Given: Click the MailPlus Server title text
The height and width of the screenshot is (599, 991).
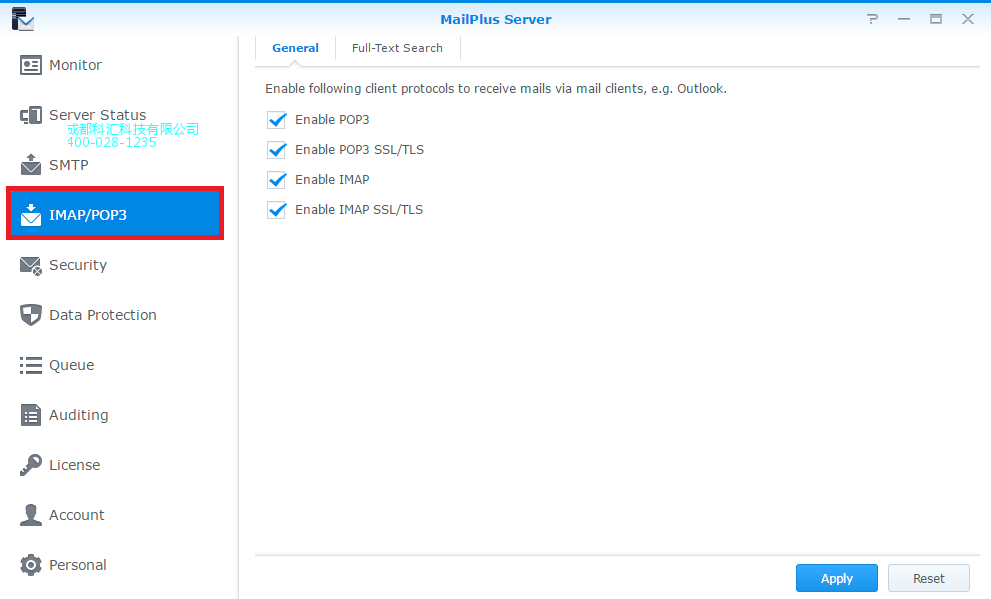Looking at the screenshot, I should pyautogui.click(x=496, y=20).
